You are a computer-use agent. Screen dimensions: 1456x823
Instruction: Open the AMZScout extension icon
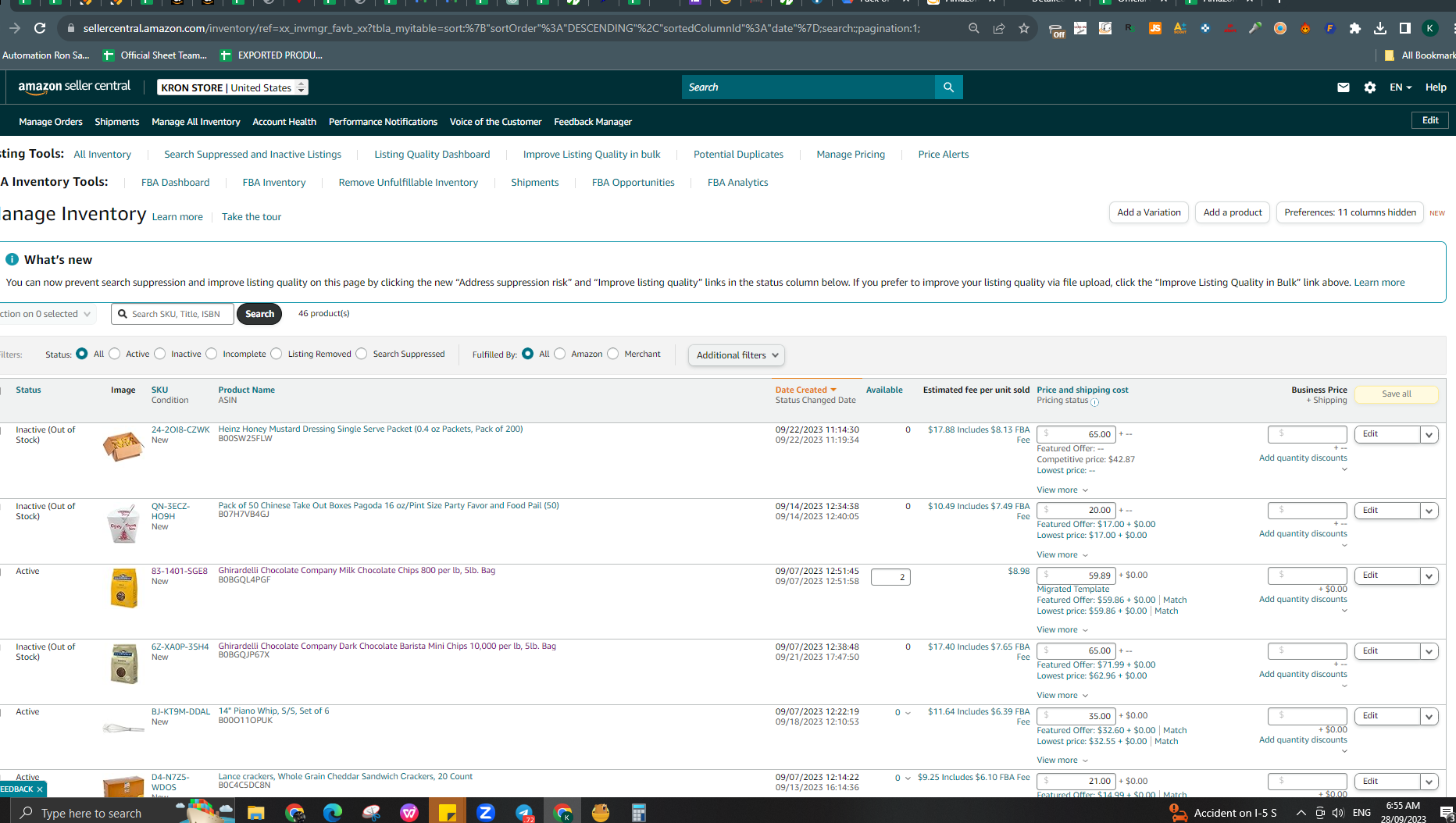point(1180,28)
